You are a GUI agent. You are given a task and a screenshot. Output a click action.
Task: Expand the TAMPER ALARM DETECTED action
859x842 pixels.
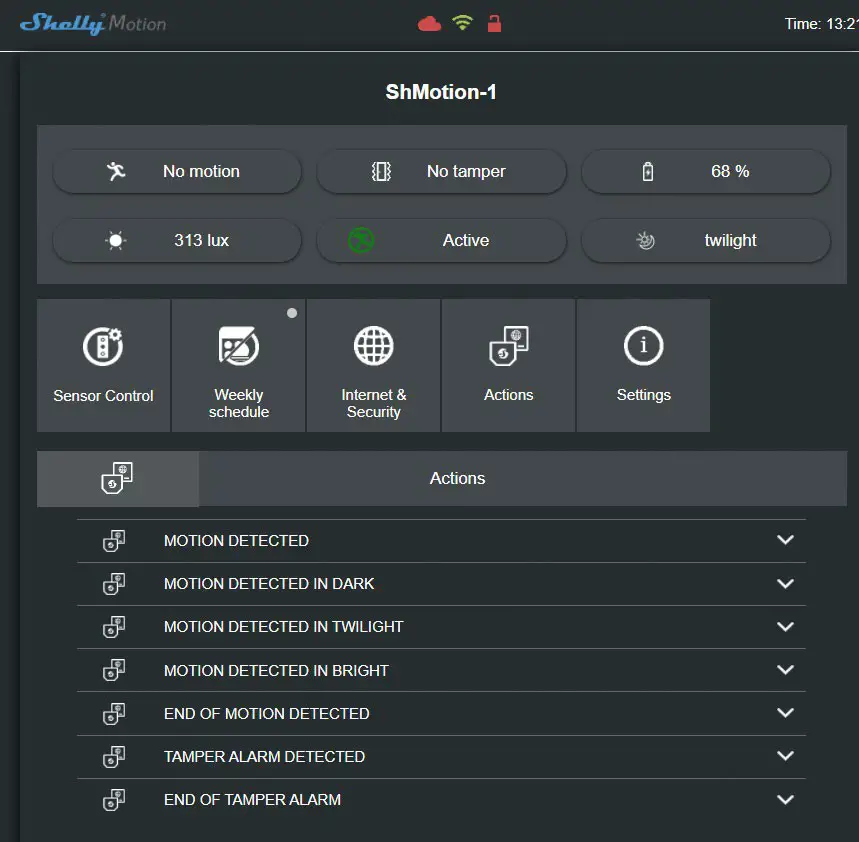tap(785, 756)
